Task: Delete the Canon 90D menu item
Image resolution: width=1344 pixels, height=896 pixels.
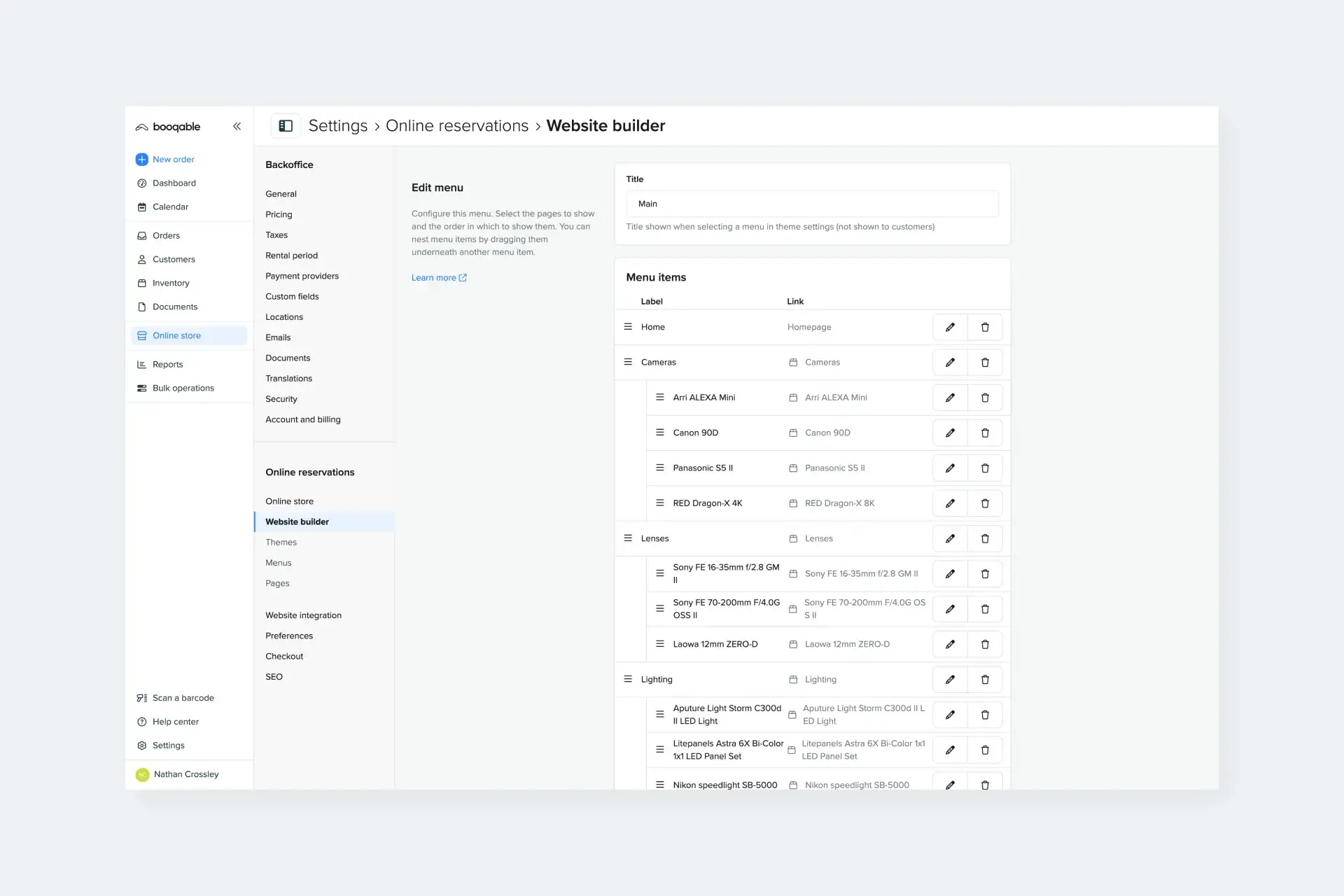Action: point(985,433)
